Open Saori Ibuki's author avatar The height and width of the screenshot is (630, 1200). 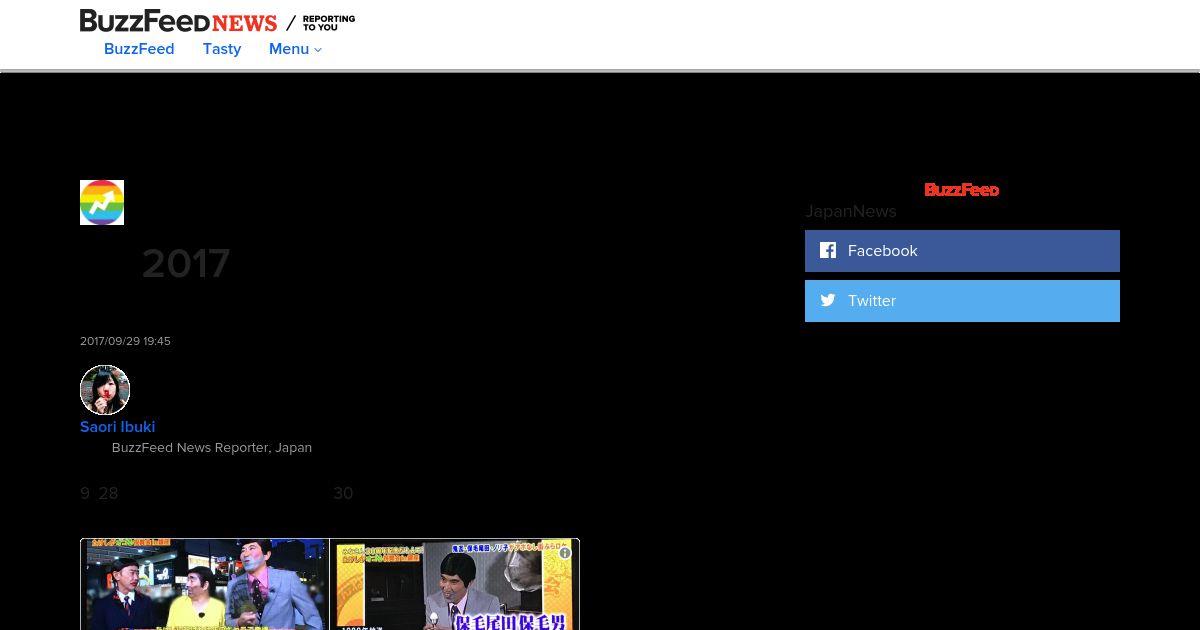[105, 390]
